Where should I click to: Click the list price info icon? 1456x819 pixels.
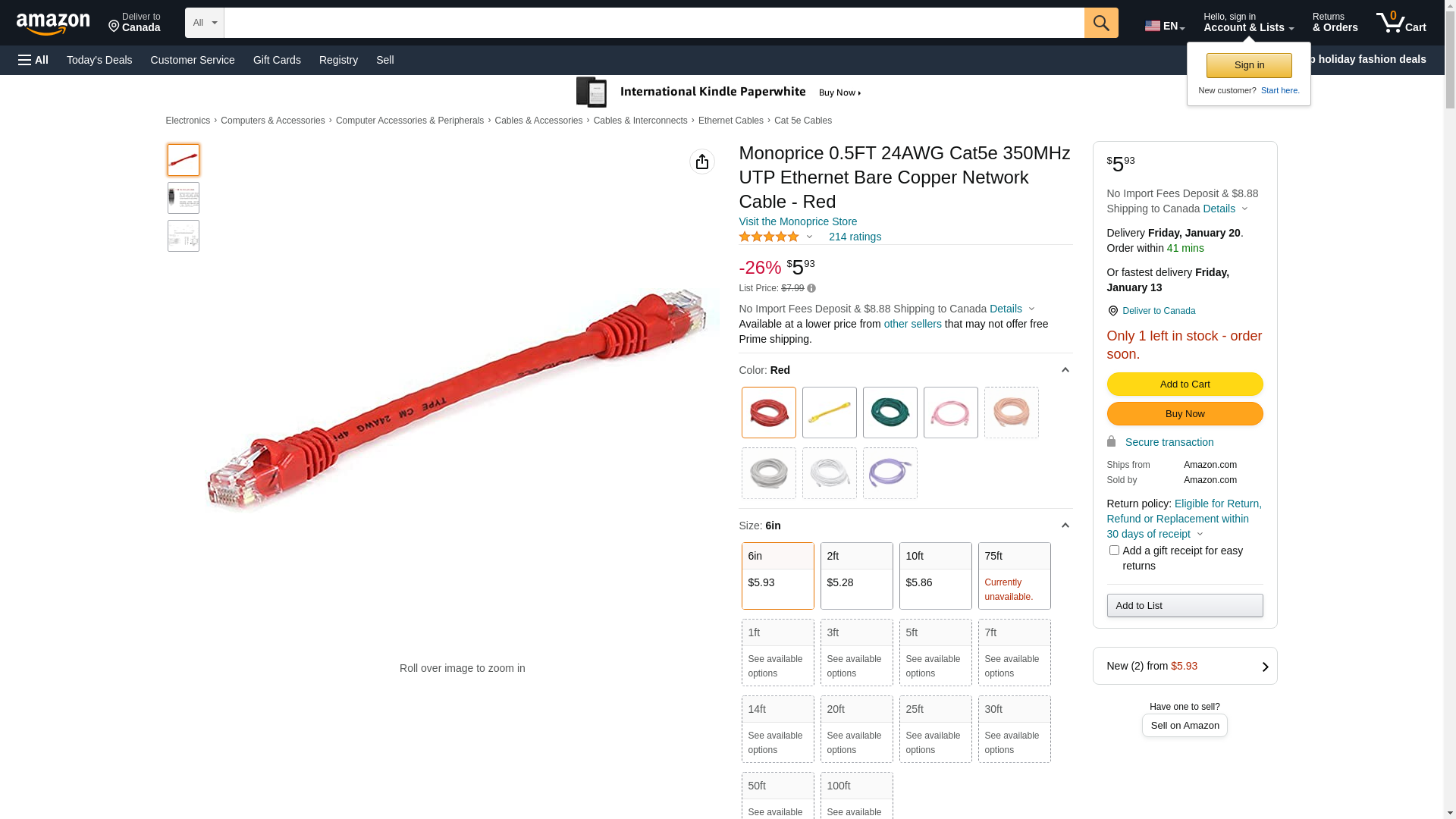coord(811,288)
